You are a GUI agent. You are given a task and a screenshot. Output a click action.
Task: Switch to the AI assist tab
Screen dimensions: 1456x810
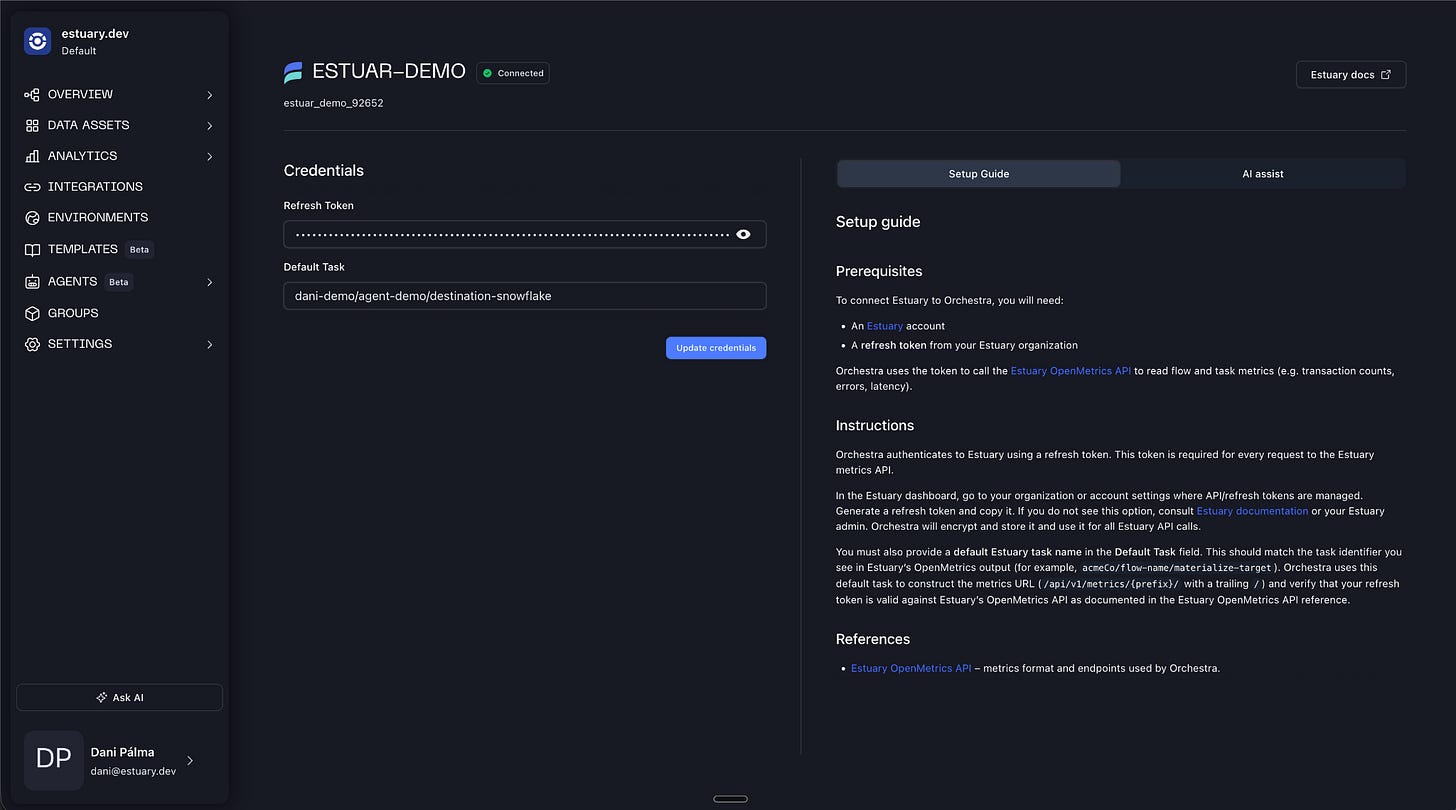(x=1263, y=174)
